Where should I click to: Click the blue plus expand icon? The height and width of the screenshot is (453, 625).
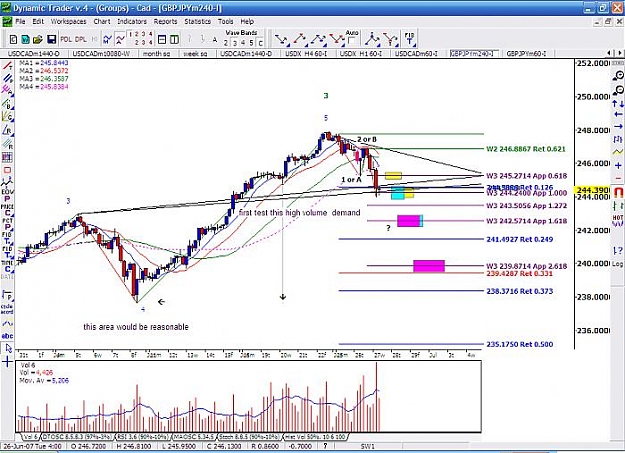click(618, 165)
